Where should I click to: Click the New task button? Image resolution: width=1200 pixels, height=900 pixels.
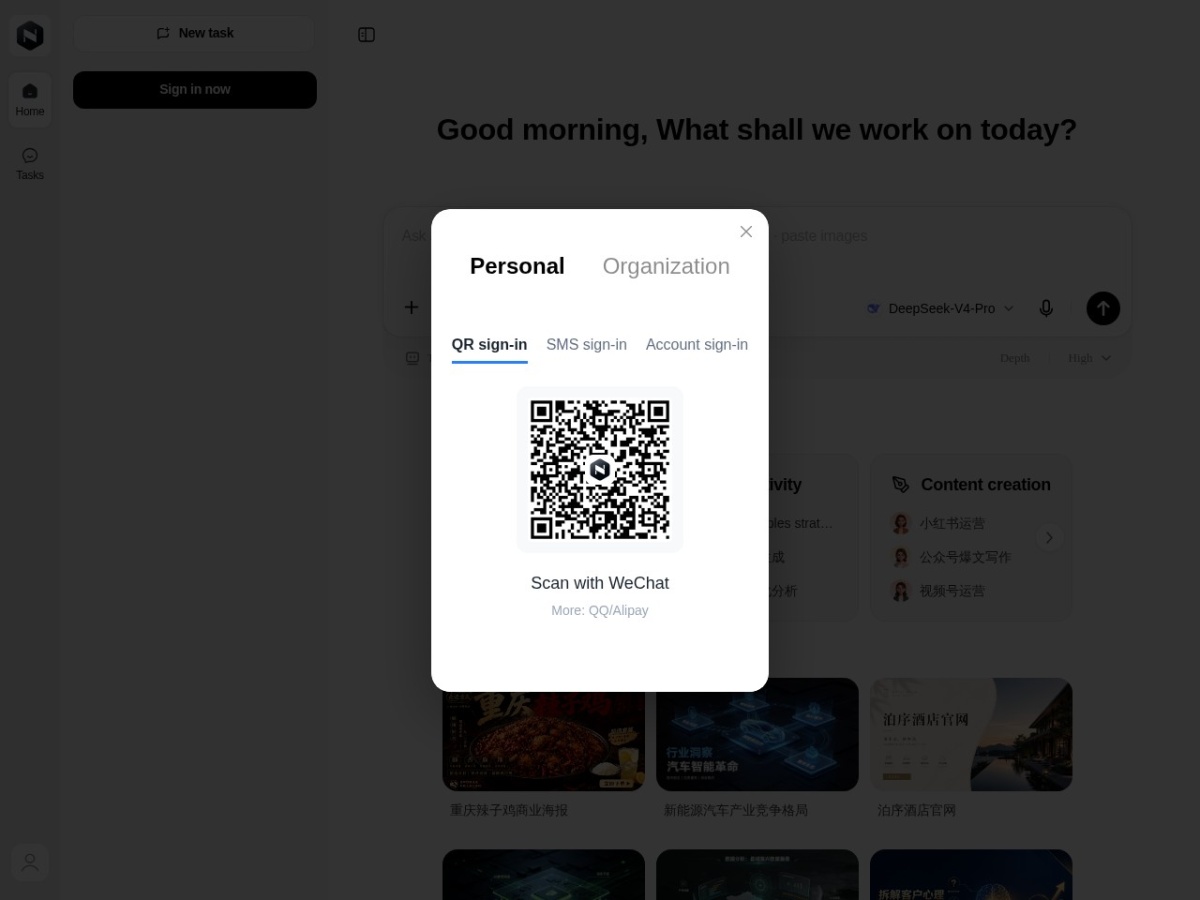195,33
